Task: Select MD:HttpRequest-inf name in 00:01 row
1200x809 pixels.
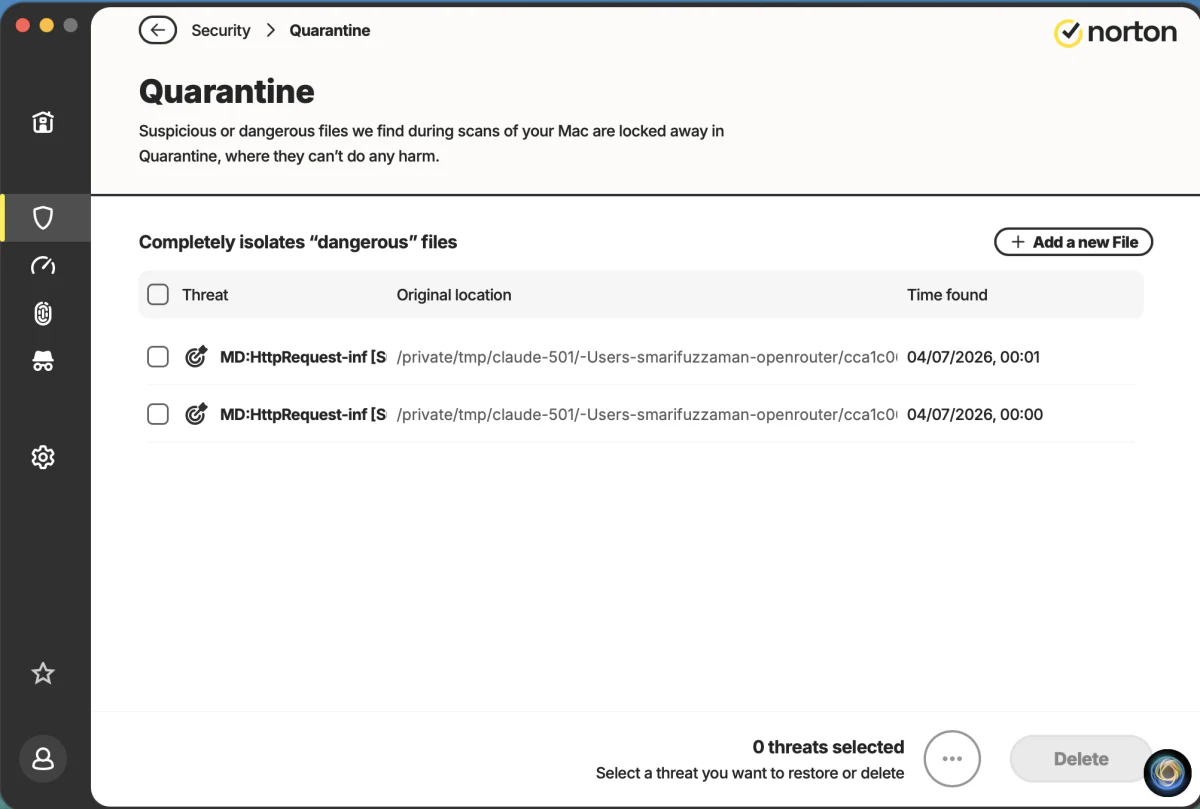Action: pos(303,357)
